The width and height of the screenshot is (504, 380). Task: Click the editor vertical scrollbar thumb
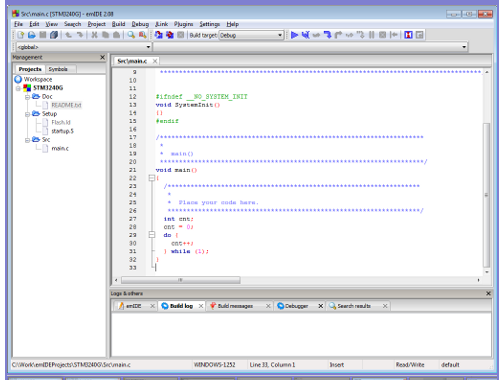pyautogui.click(x=486, y=195)
